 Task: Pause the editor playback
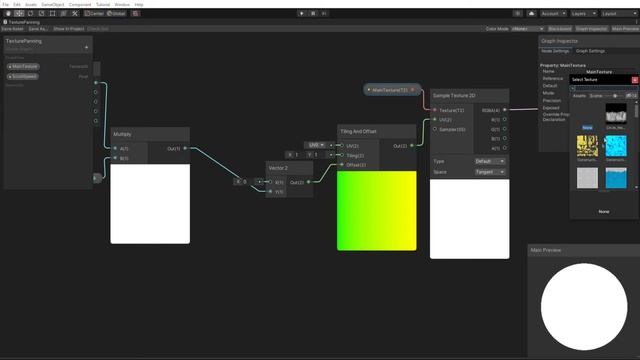click(313, 13)
